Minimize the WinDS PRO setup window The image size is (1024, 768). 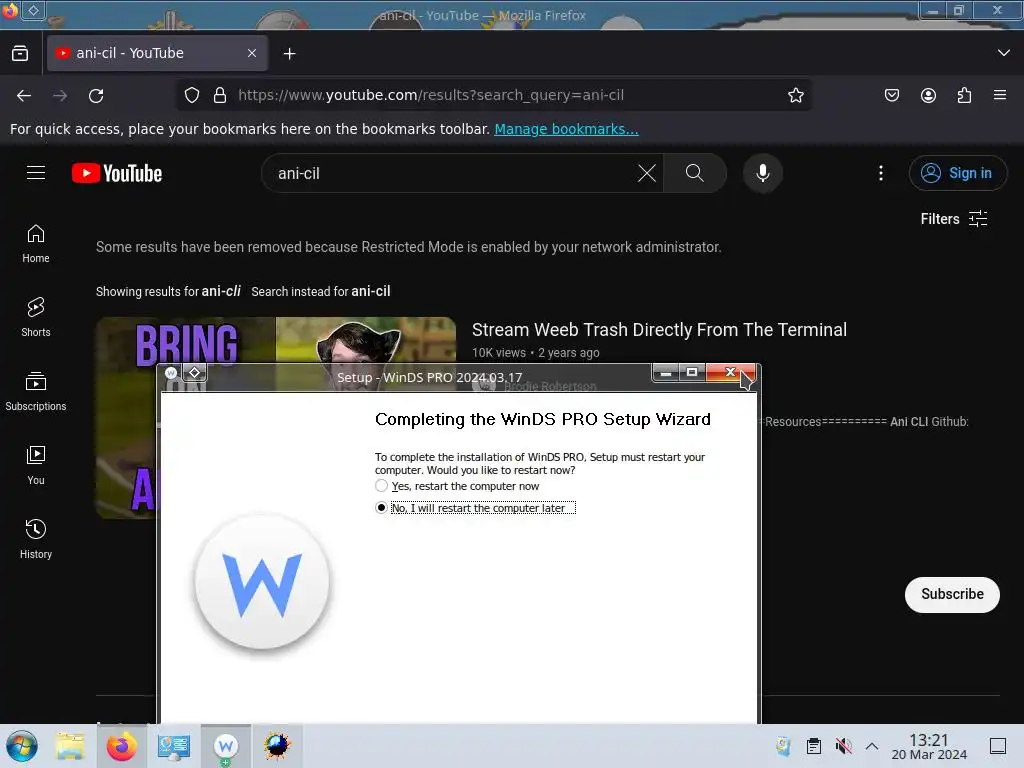(x=665, y=373)
